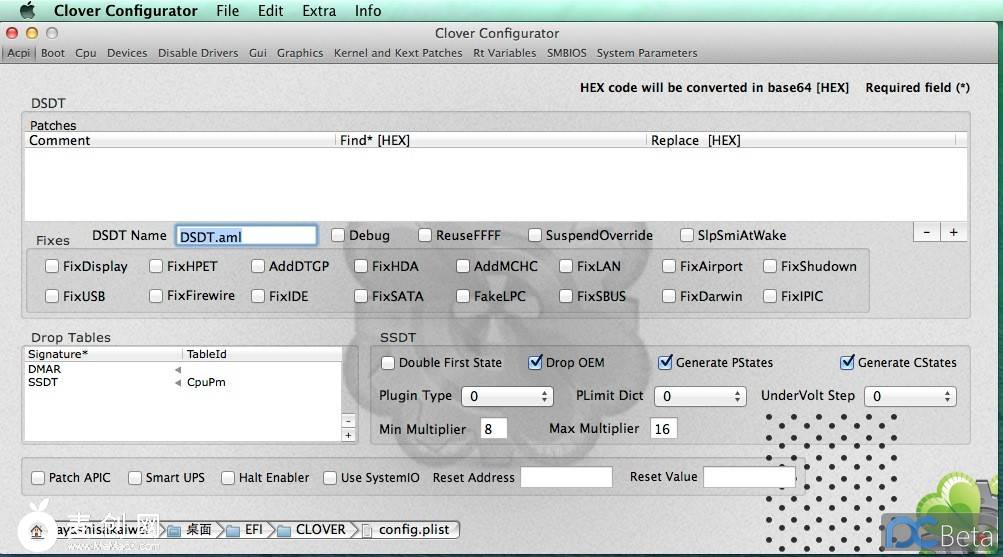Toggle SuspendOverride checkbox
The width and height of the screenshot is (1003, 557).
(535, 235)
